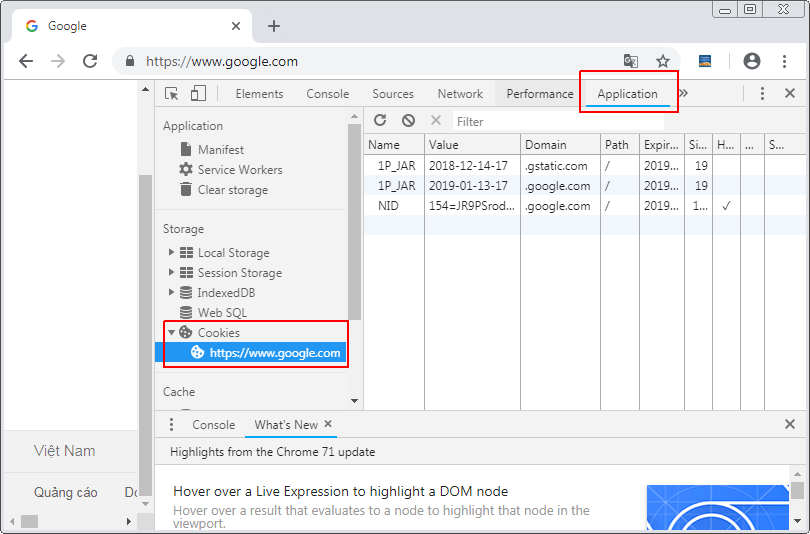Viewport: 810px width, 534px height.
Task: Toggle the device toolbar icon
Action: tap(198, 93)
